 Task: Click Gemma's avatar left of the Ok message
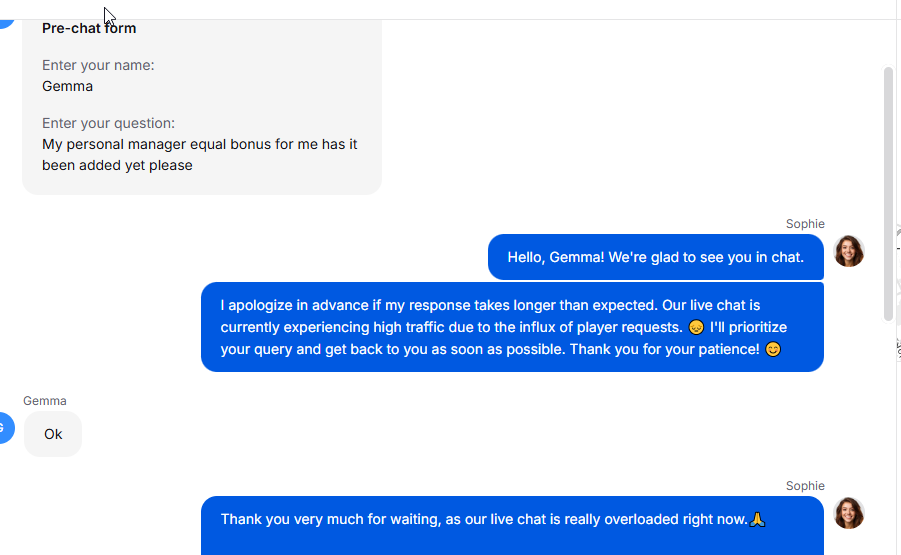click(5, 428)
